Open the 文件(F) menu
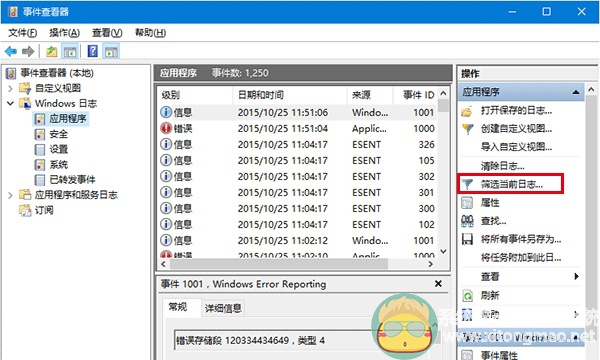The height and width of the screenshot is (360, 600). point(23,33)
